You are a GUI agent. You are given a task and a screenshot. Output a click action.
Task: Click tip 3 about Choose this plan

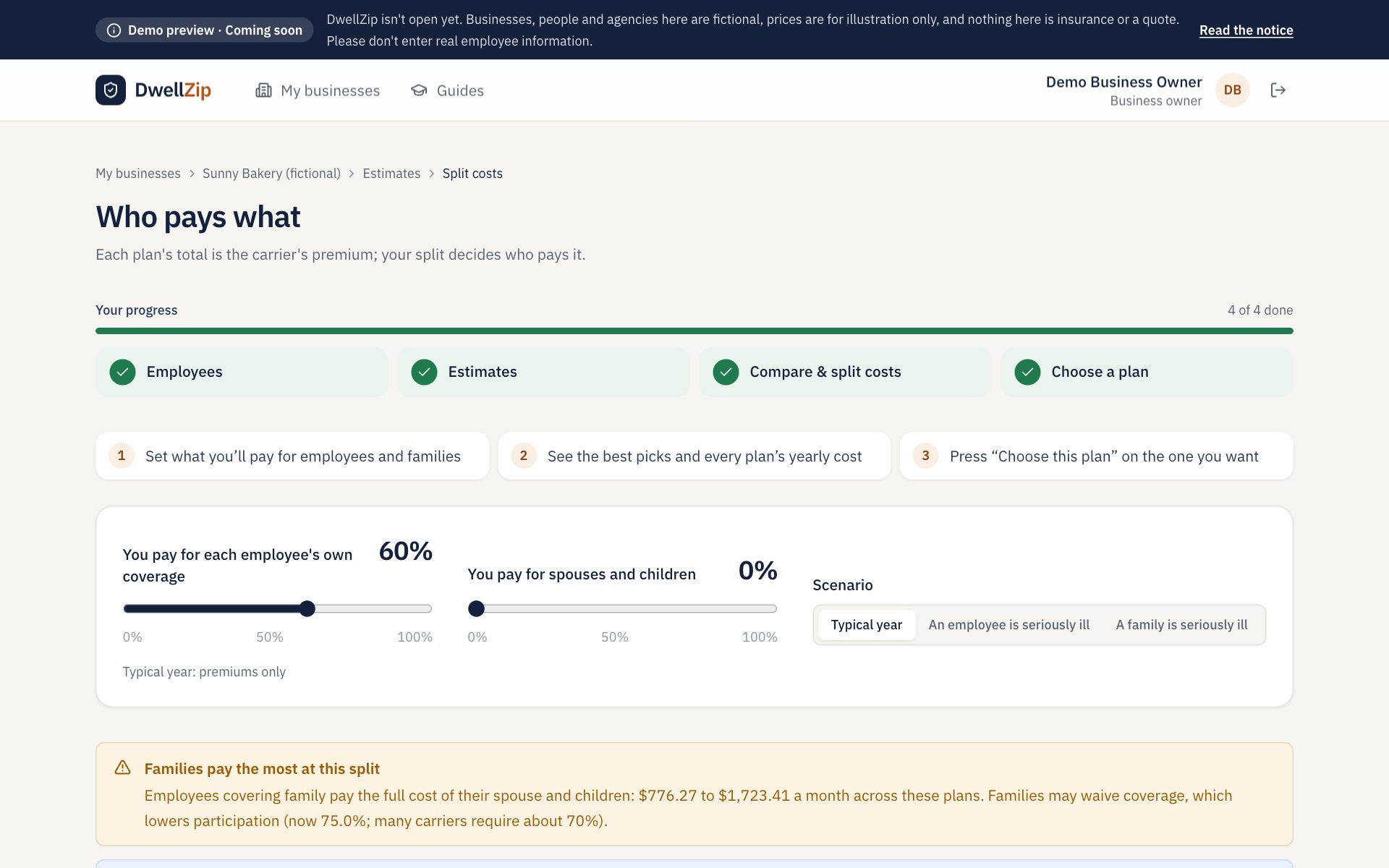coord(1096,456)
